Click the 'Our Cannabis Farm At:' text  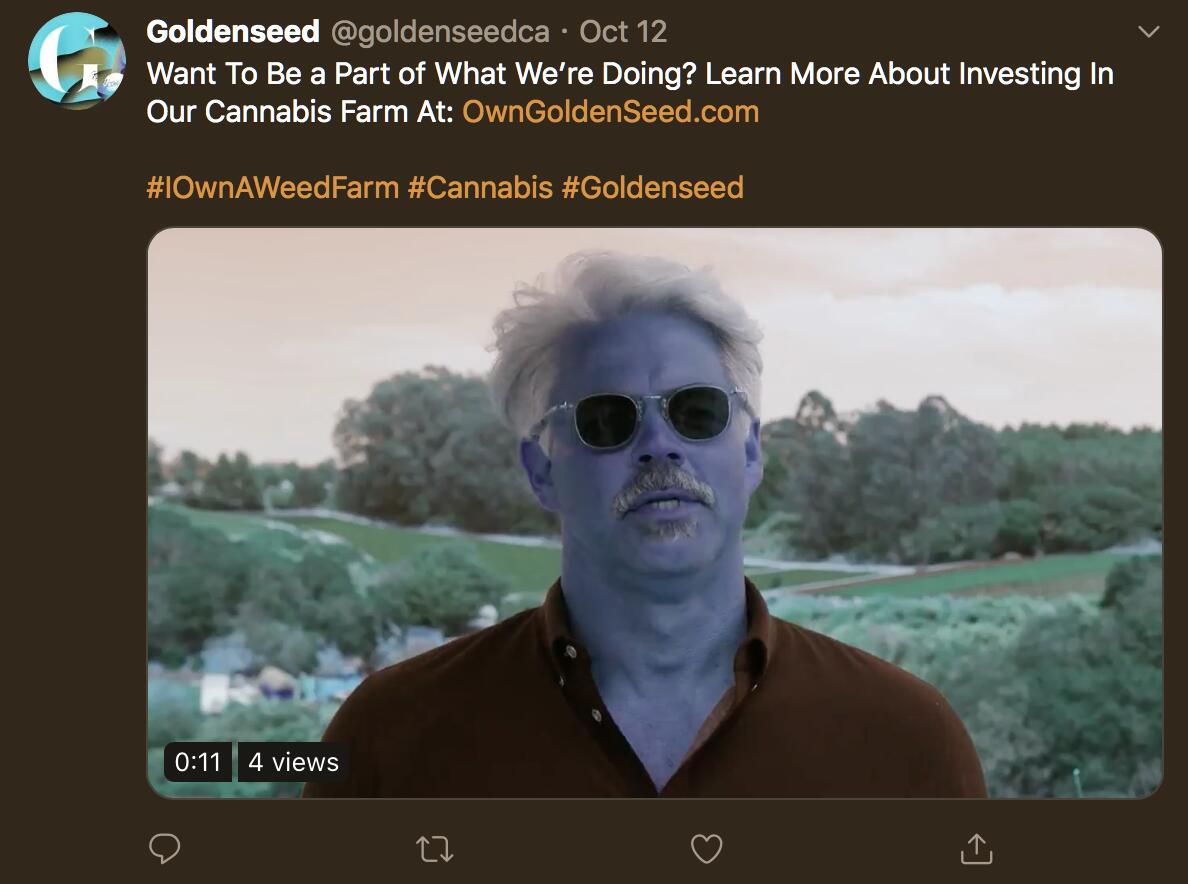[300, 111]
